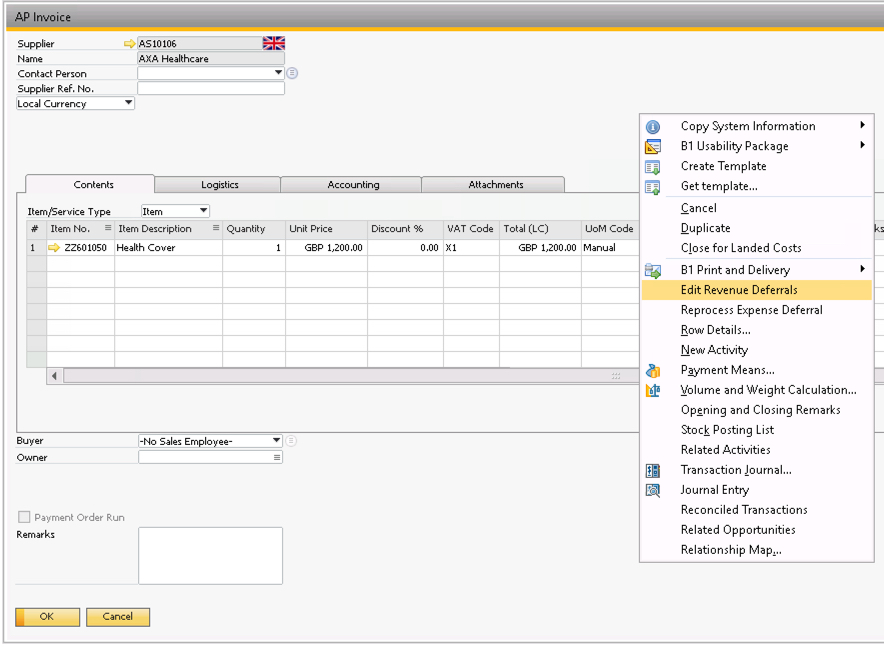Image resolution: width=884 pixels, height=652 pixels.
Task: Click the Journal Entry icon in menu
Action: [x=653, y=491]
